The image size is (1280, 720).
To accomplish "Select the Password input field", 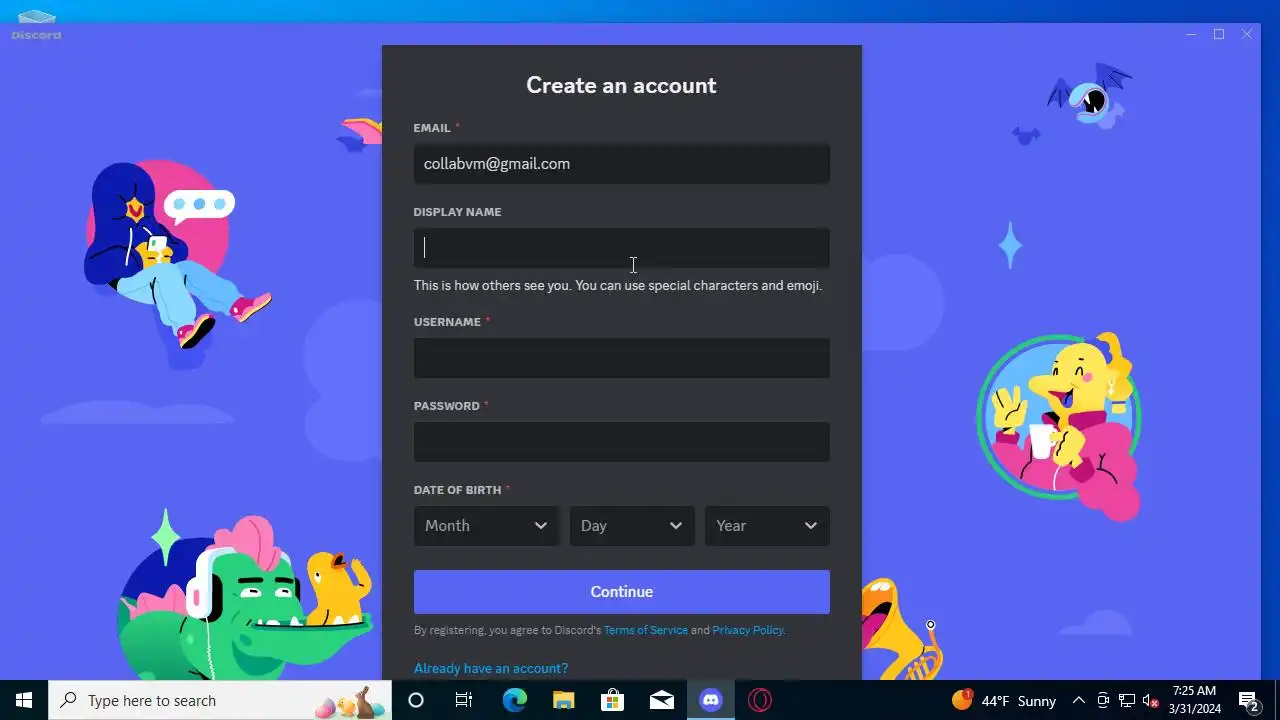I will (x=621, y=442).
